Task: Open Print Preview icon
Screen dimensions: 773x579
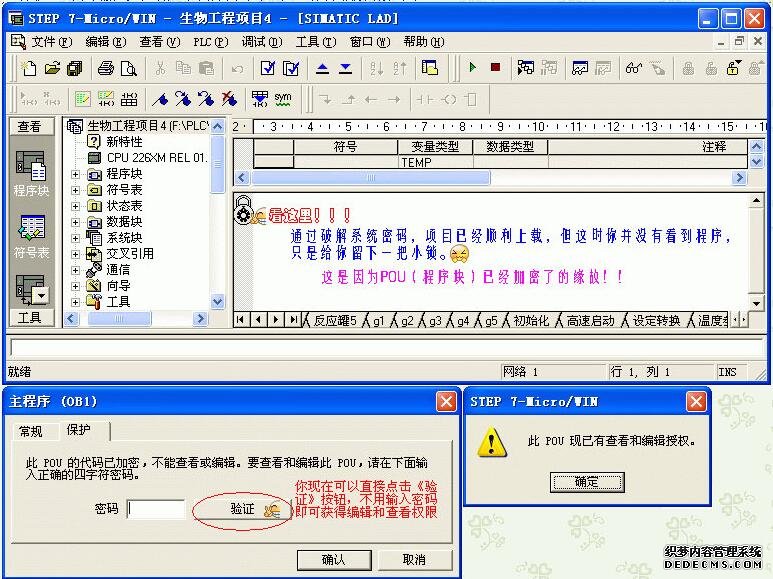Action: (x=128, y=68)
